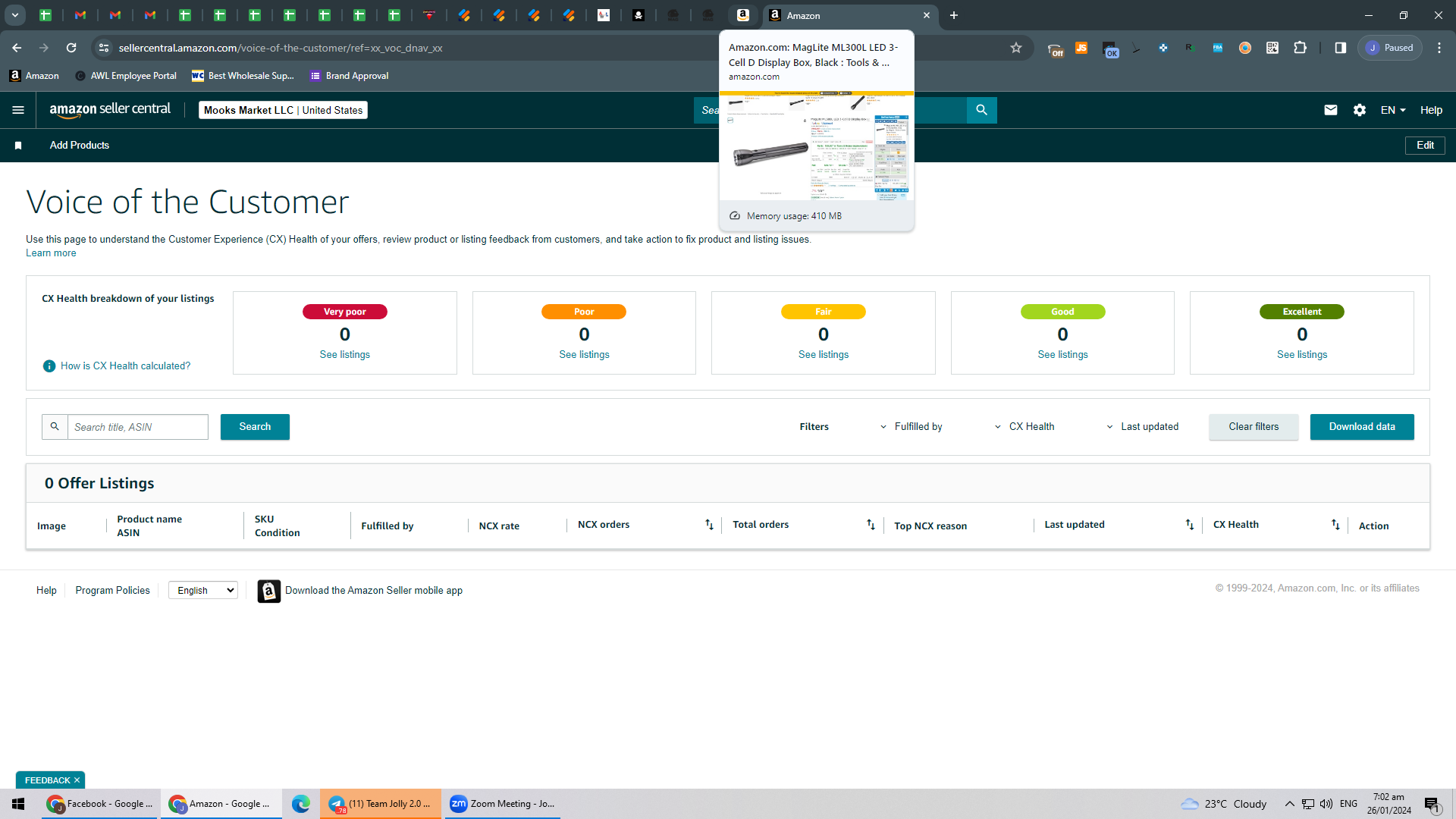This screenshot has width=1456, height=819.
Task: Click the info icon next to CX Health calculated
Action: click(x=49, y=366)
